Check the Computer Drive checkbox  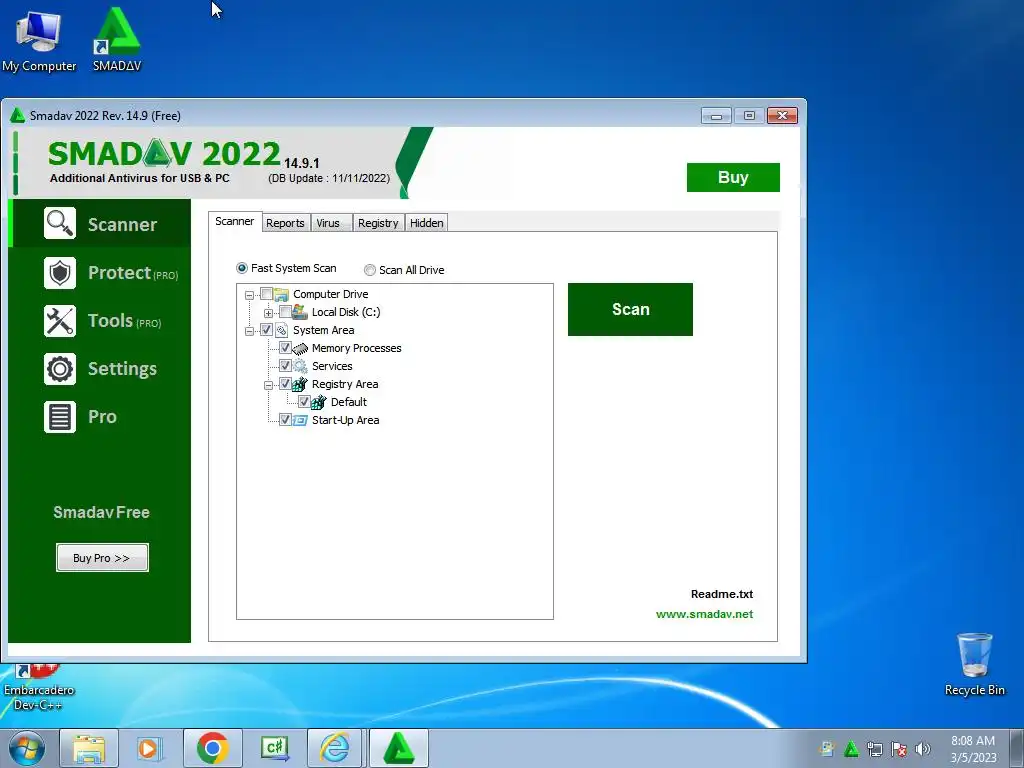[x=266, y=294]
